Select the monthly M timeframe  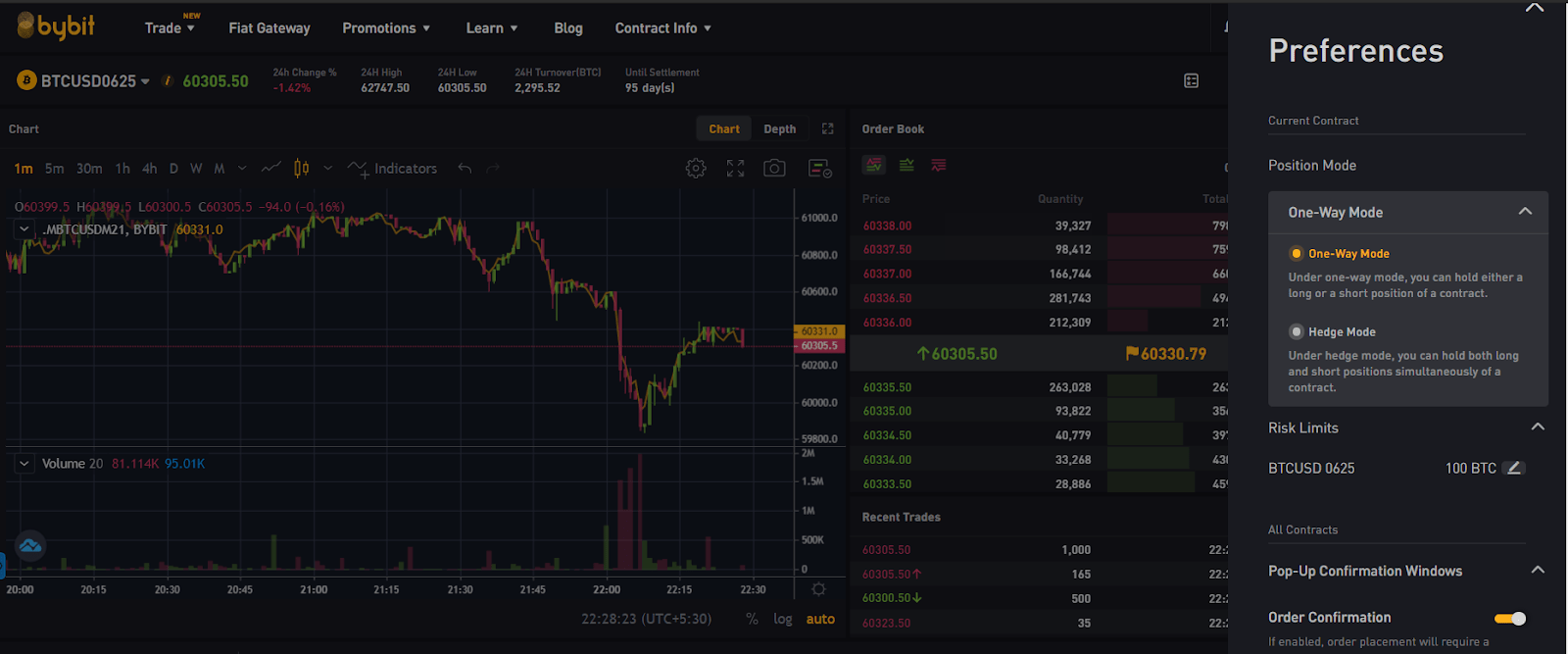(x=220, y=169)
